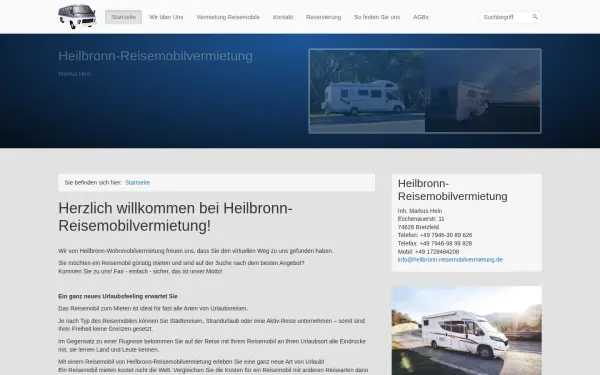Screen dimensions: 600x375
Task: Click the 'Fair - einfach - sicher' motto line
Action: point(140,271)
